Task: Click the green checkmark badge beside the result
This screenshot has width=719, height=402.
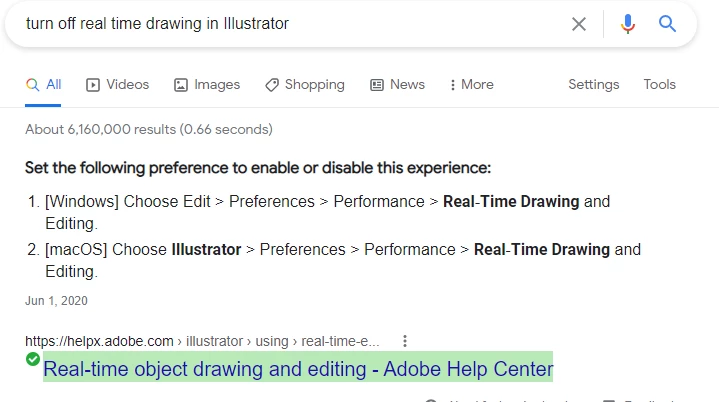Action: coord(33,359)
